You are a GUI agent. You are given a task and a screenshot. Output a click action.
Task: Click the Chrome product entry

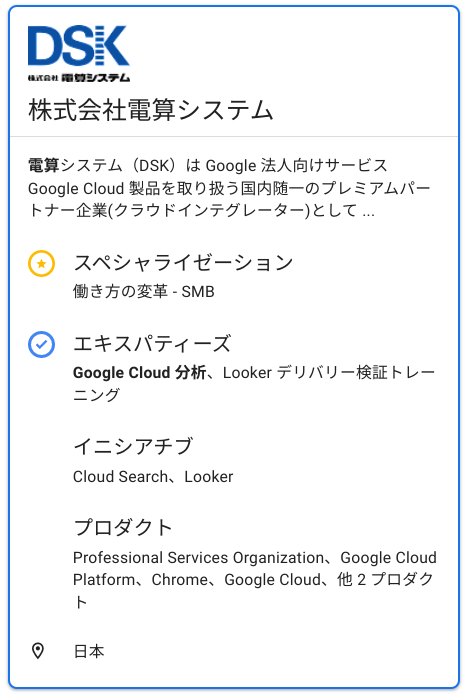click(x=180, y=579)
